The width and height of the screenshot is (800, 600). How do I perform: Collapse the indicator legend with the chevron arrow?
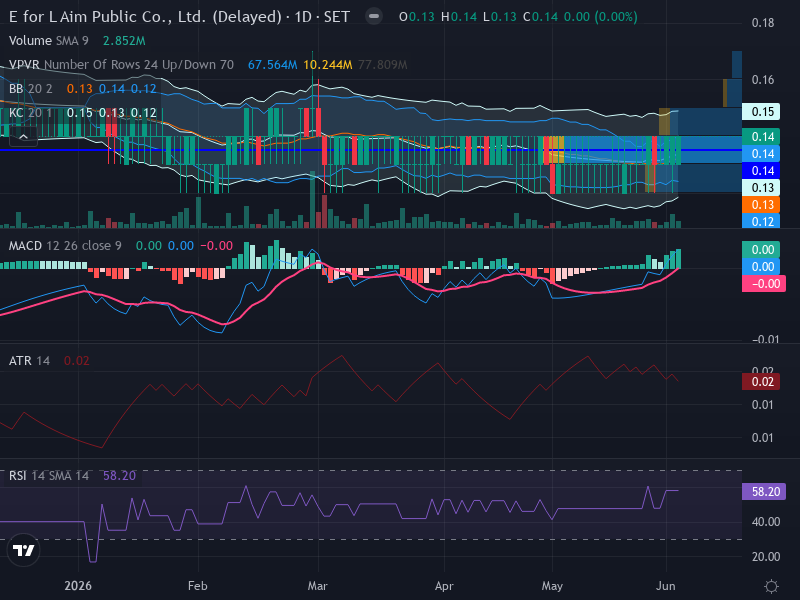pos(23,137)
